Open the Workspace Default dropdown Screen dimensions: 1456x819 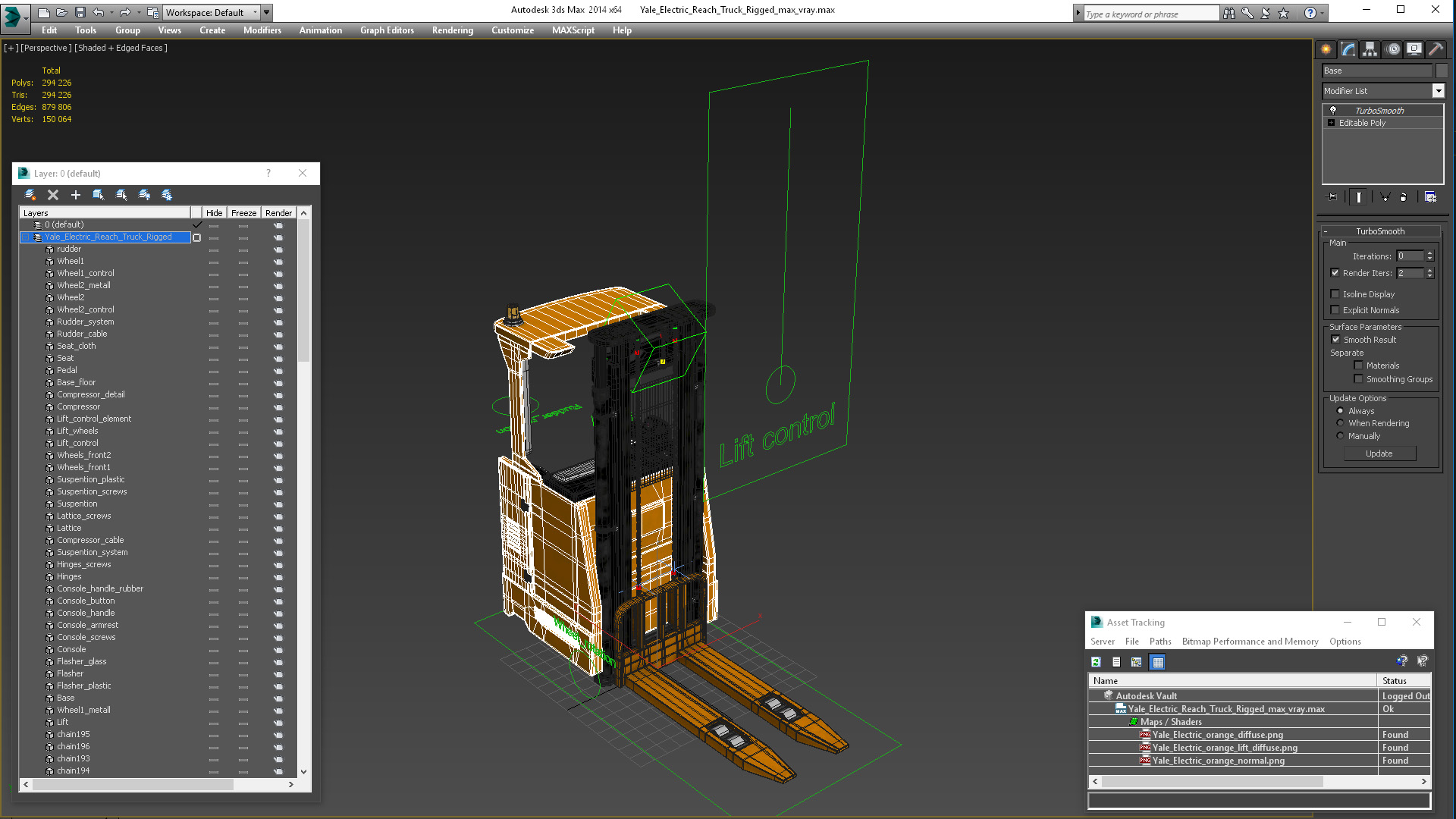(255, 12)
